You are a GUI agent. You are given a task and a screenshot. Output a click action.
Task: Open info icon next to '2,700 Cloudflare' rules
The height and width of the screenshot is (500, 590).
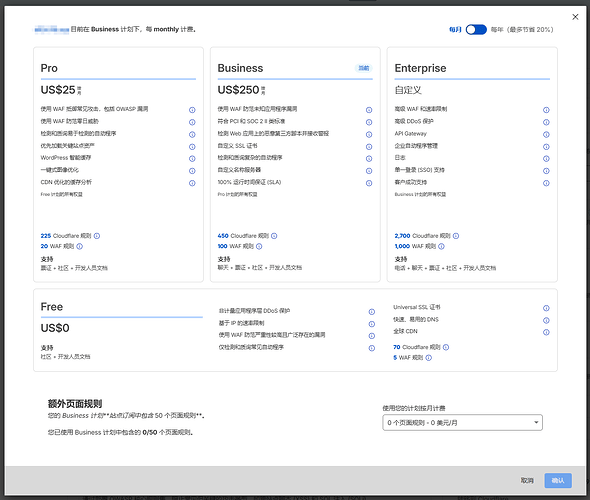(456, 236)
